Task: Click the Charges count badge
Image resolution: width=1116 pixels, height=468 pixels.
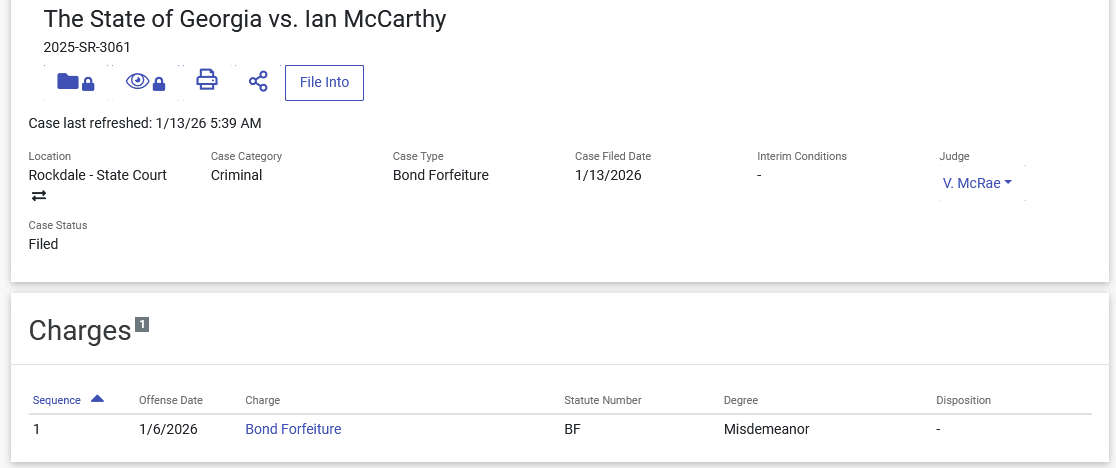Action: [142, 324]
